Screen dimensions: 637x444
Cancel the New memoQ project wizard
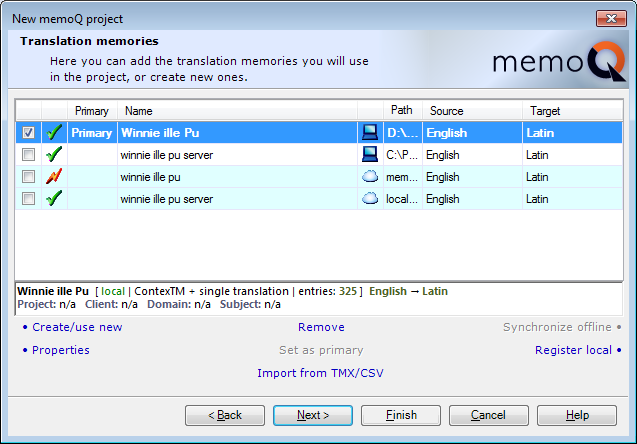click(489, 415)
